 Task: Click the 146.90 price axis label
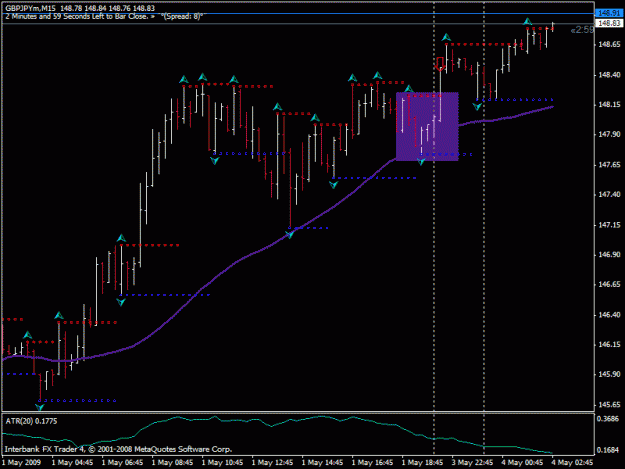(x=609, y=255)
